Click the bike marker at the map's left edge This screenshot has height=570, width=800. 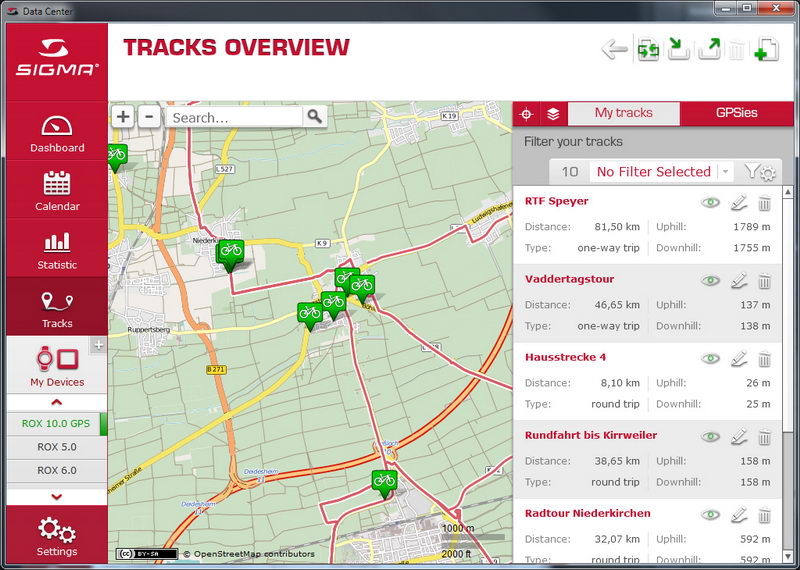117,158
